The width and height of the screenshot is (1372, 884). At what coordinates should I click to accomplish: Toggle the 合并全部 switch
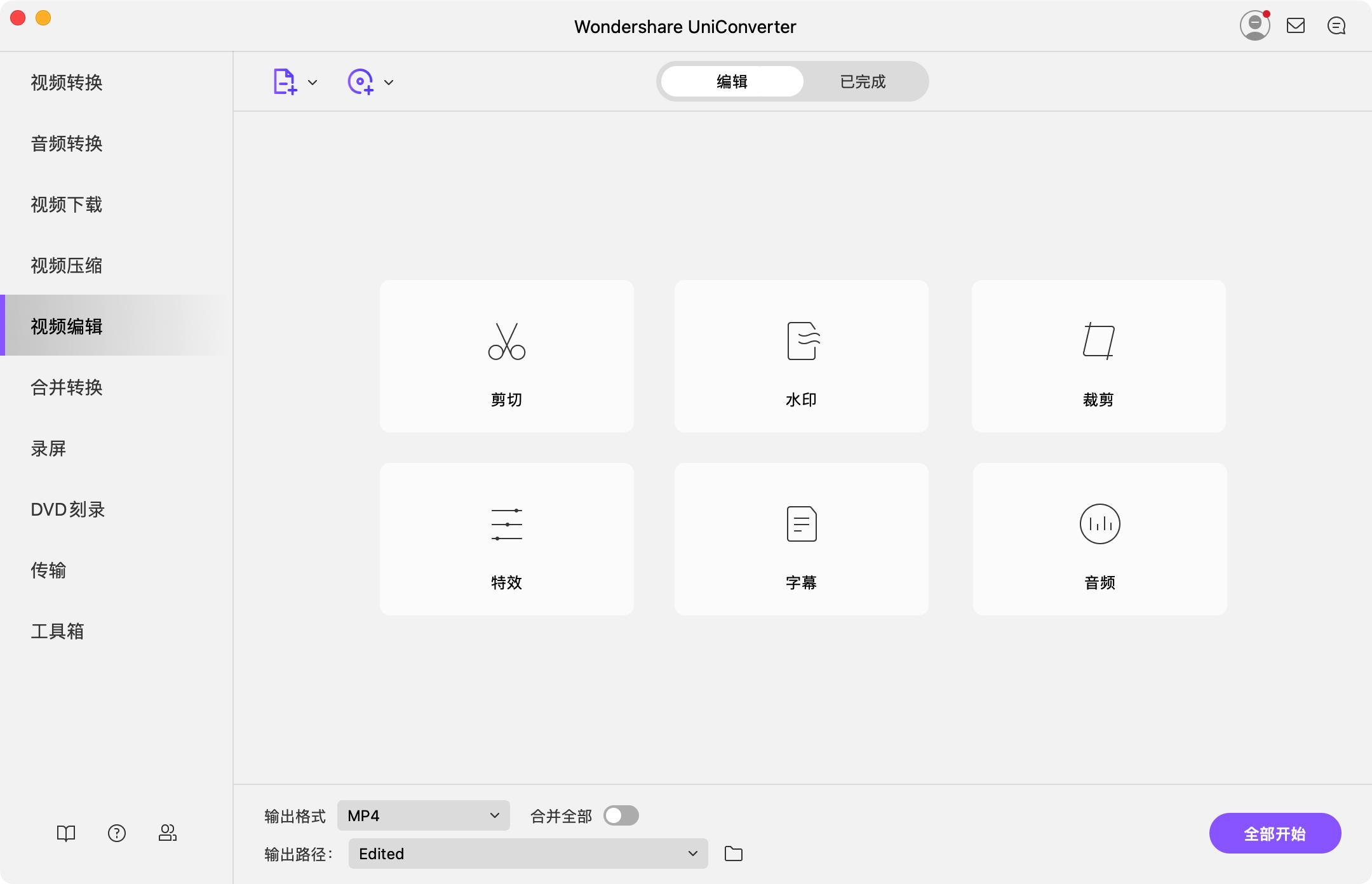click(621, 815)
